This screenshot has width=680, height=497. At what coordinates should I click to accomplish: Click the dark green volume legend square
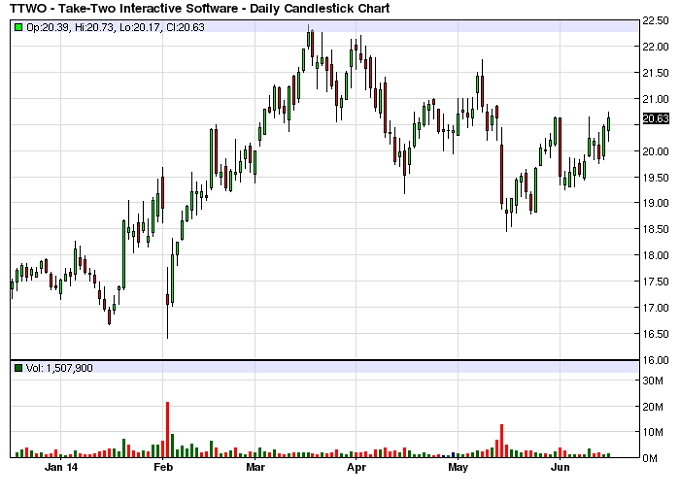[18, 368]
